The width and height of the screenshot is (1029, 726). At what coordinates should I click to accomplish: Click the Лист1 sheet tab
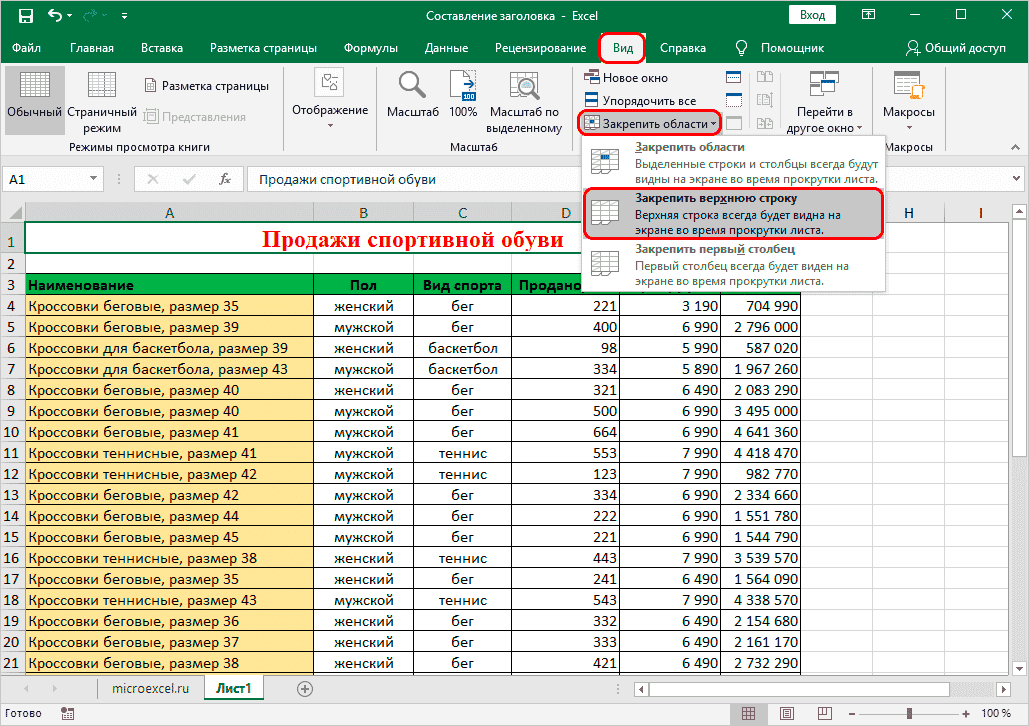[233, 688]
